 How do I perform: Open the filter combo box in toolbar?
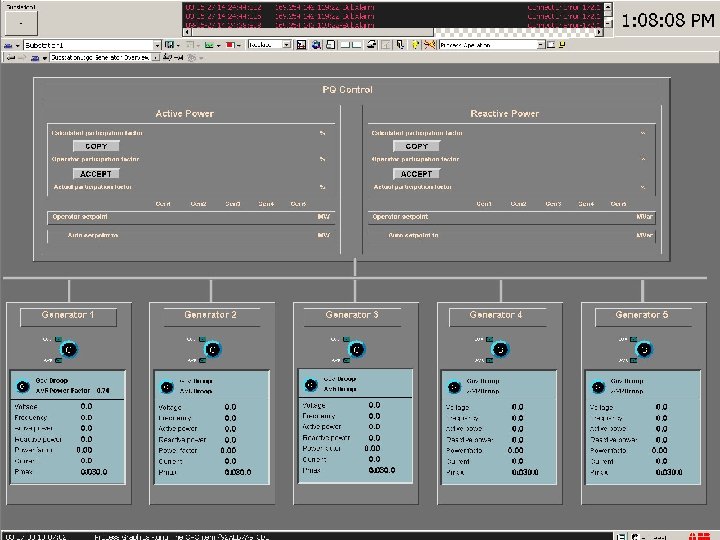click(270, 45)
